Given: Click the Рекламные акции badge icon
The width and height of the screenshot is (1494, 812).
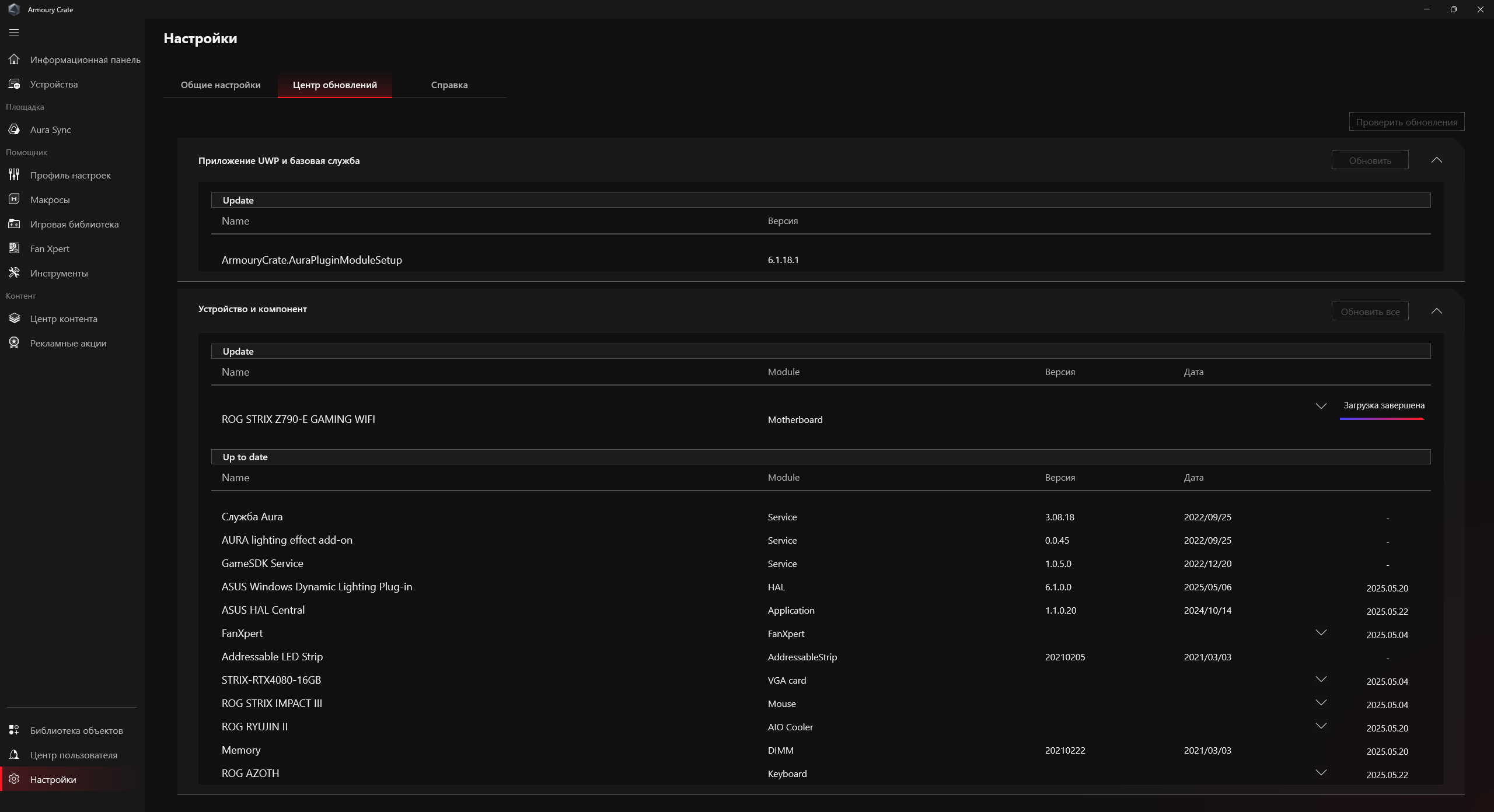Looking at the screenshot, I should [14, 343].
